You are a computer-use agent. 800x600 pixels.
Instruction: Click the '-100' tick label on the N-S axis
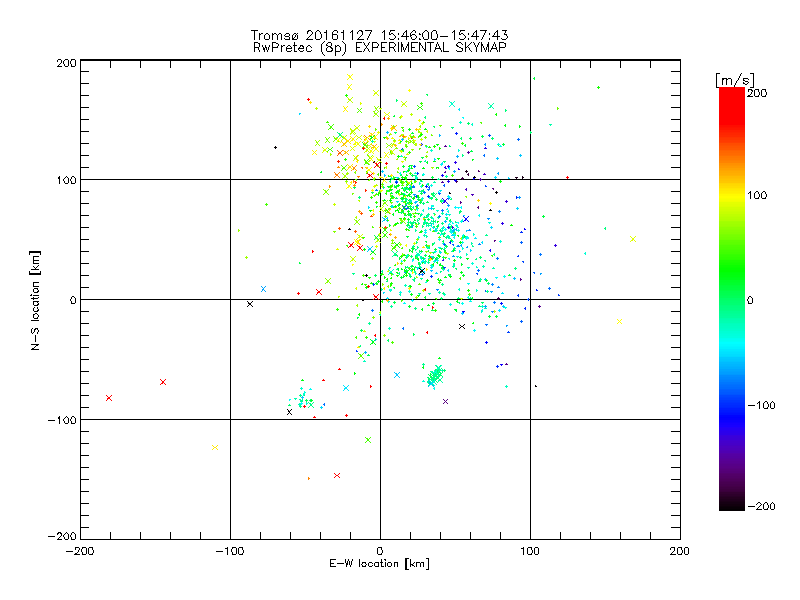[x=62, y=420]
